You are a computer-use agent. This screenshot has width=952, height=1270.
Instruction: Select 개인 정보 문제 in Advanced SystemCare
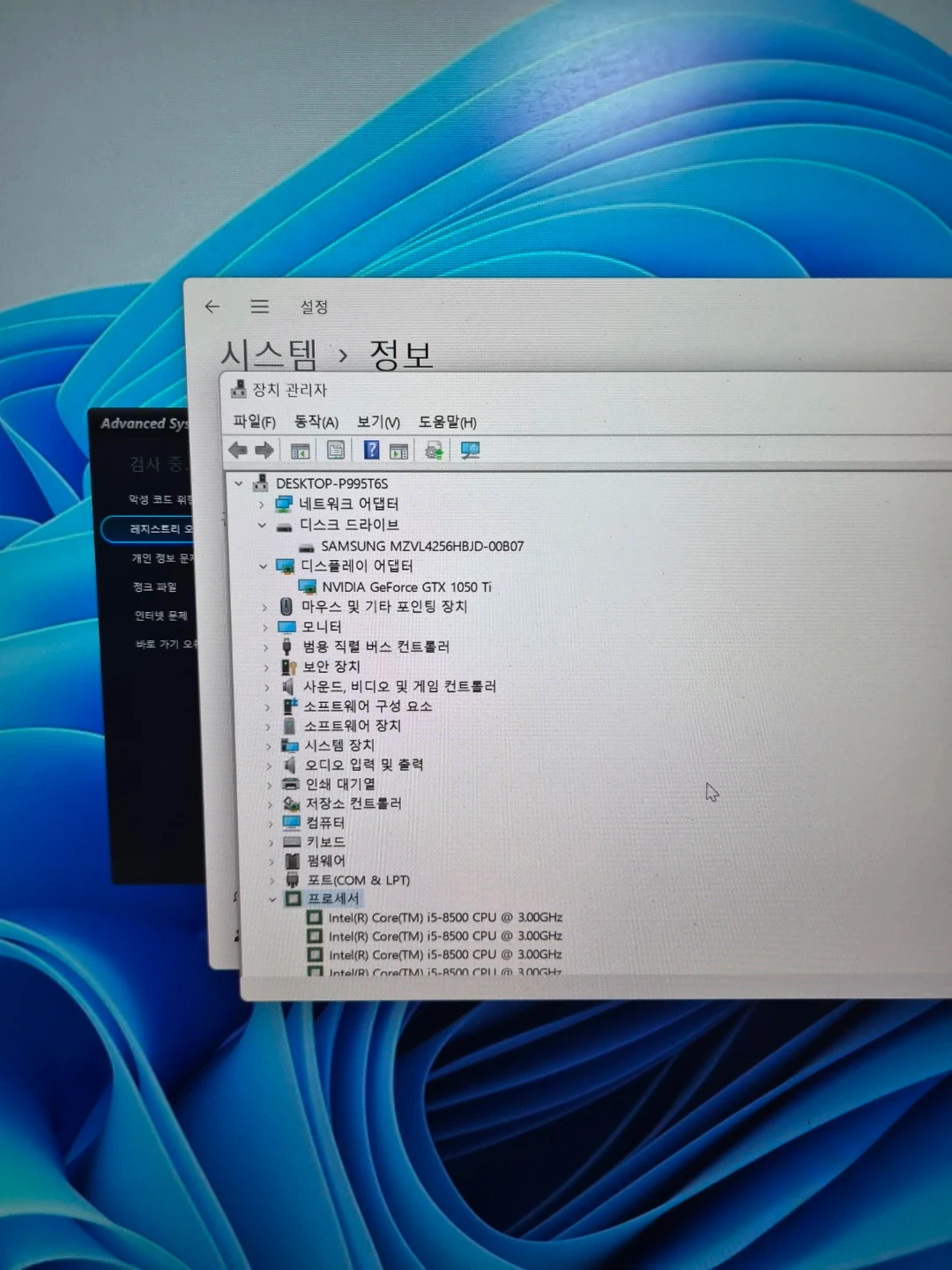point(162,557)
